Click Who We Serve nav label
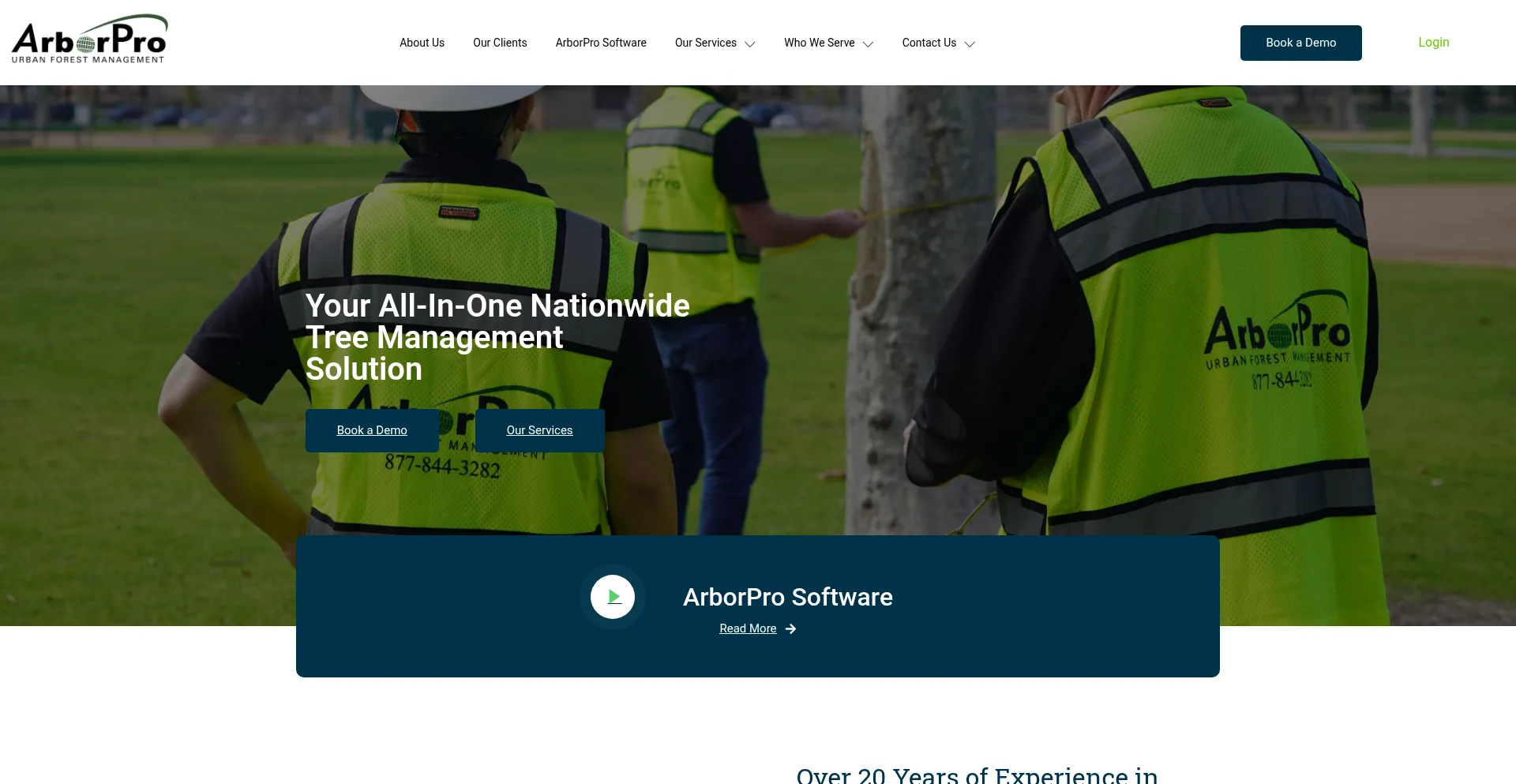This screenshot has height=784, width=1516. pos(819,43)
